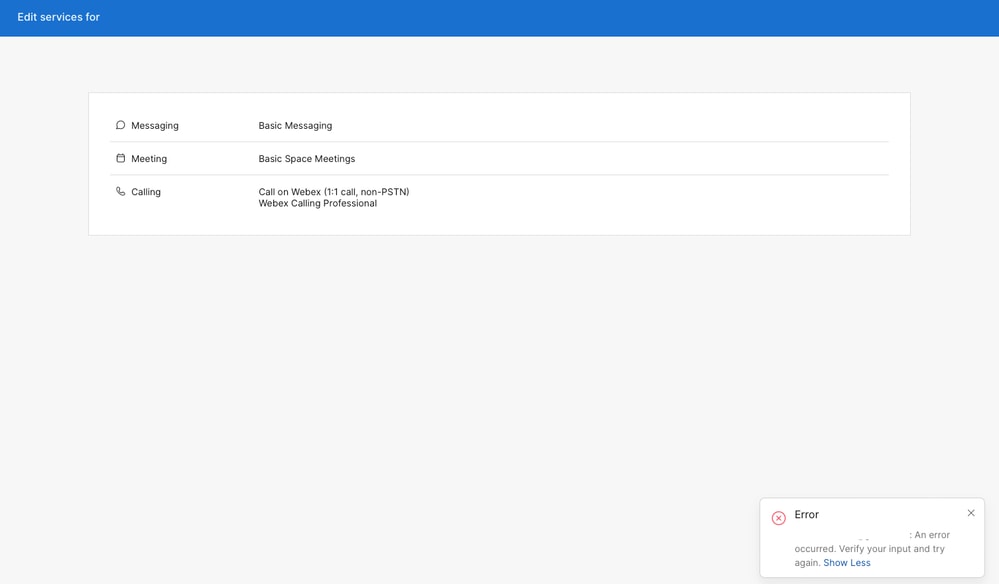Viewport: 999px width, 584px height.
Task: Click the Basic Space Meetings value
Action: [306, 159]
